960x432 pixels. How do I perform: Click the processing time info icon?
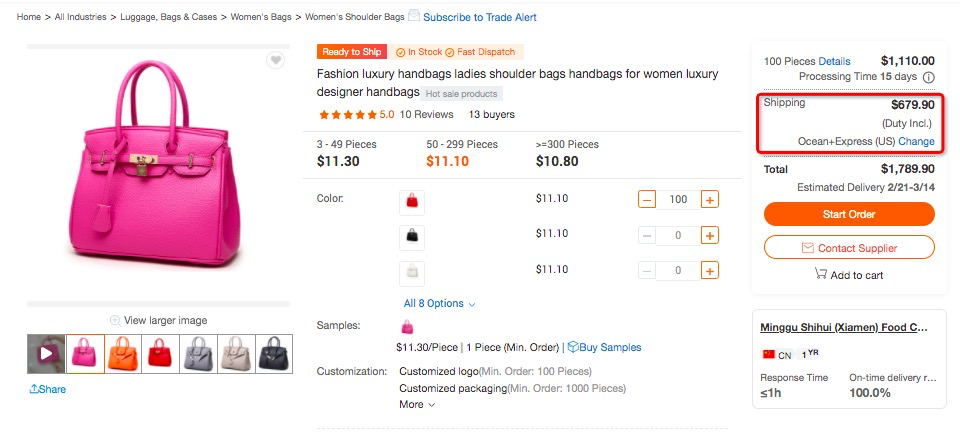tap(928, 77)
